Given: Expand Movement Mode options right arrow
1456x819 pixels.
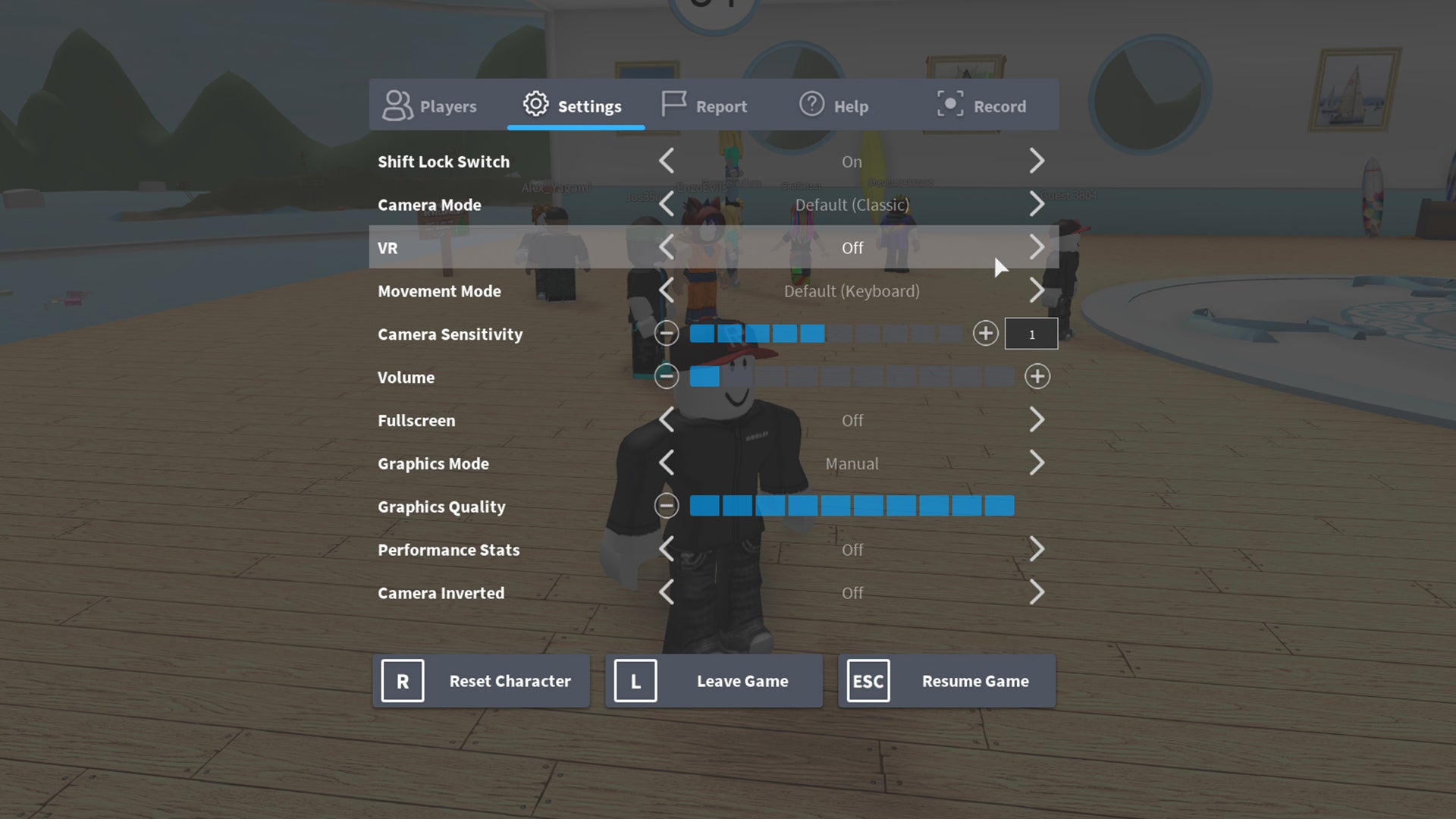Looking at the screenshot, I should [x=1037, y=291].
